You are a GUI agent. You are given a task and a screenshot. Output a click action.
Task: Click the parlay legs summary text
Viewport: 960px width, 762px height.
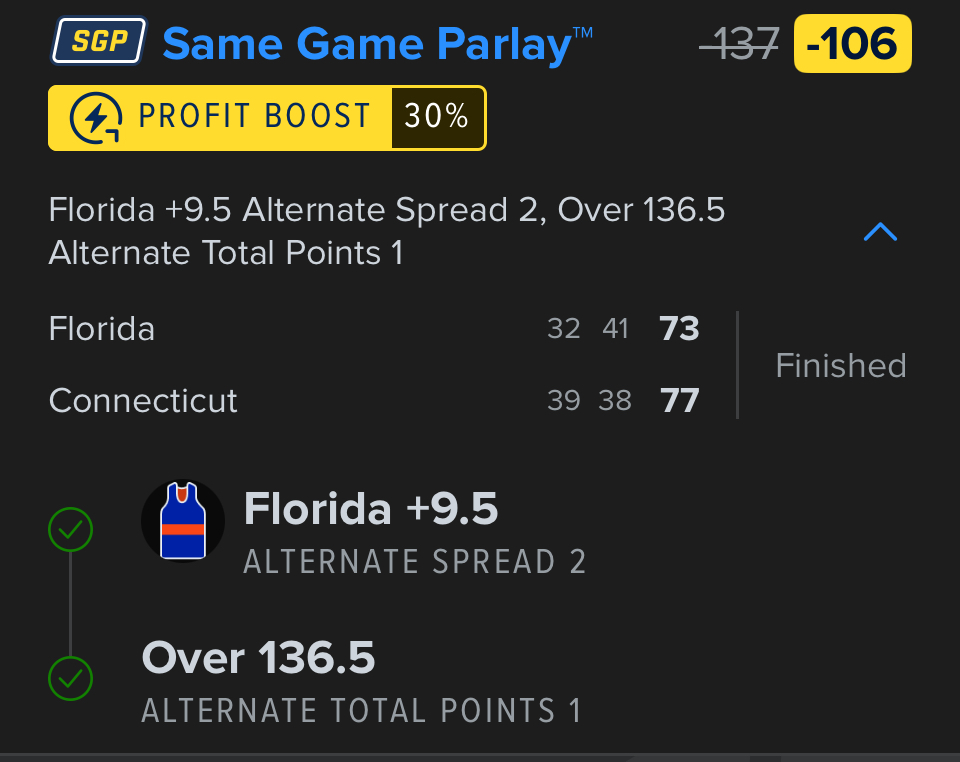(x=387, y=231)
